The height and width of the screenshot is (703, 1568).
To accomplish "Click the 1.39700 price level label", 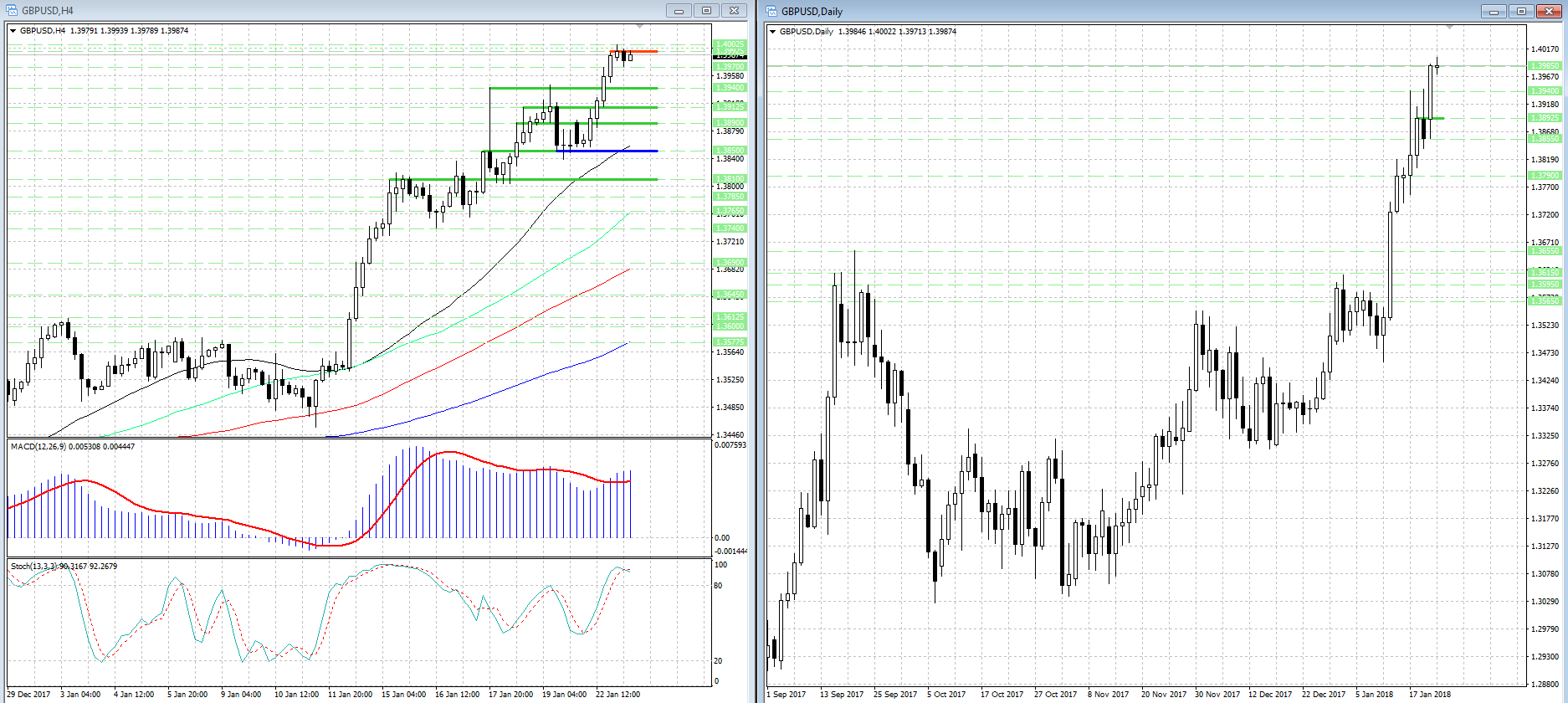I will coord(730,67).
